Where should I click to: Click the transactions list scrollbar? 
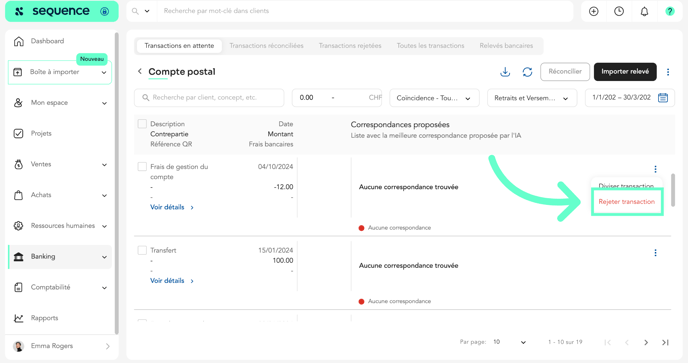[673, 190]
